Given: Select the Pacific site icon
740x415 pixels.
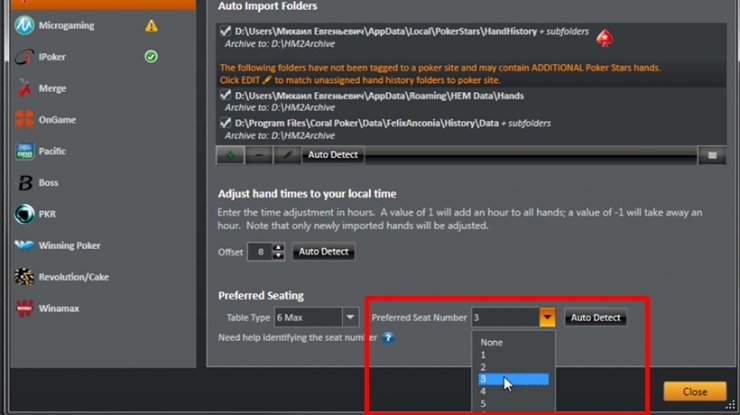Looking at the screenshot, I should [x=25, y=151].
